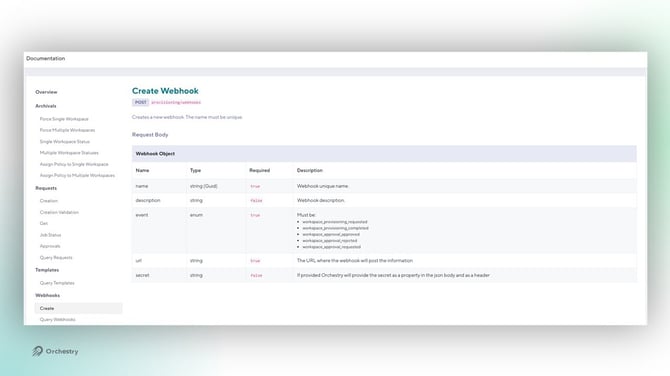The width and height of the screenshot is (670, 376).
Task: Open the Query Templates page
Action: point(57,283)
